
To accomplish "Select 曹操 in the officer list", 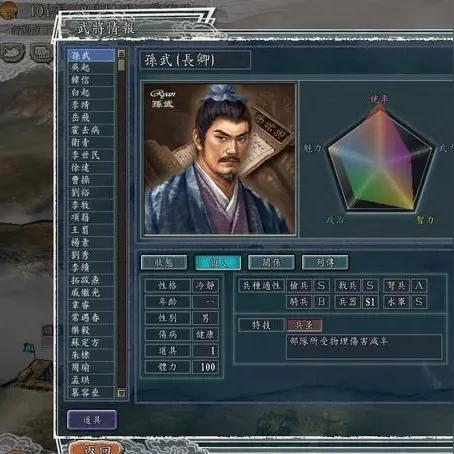I will coord(91,180).
